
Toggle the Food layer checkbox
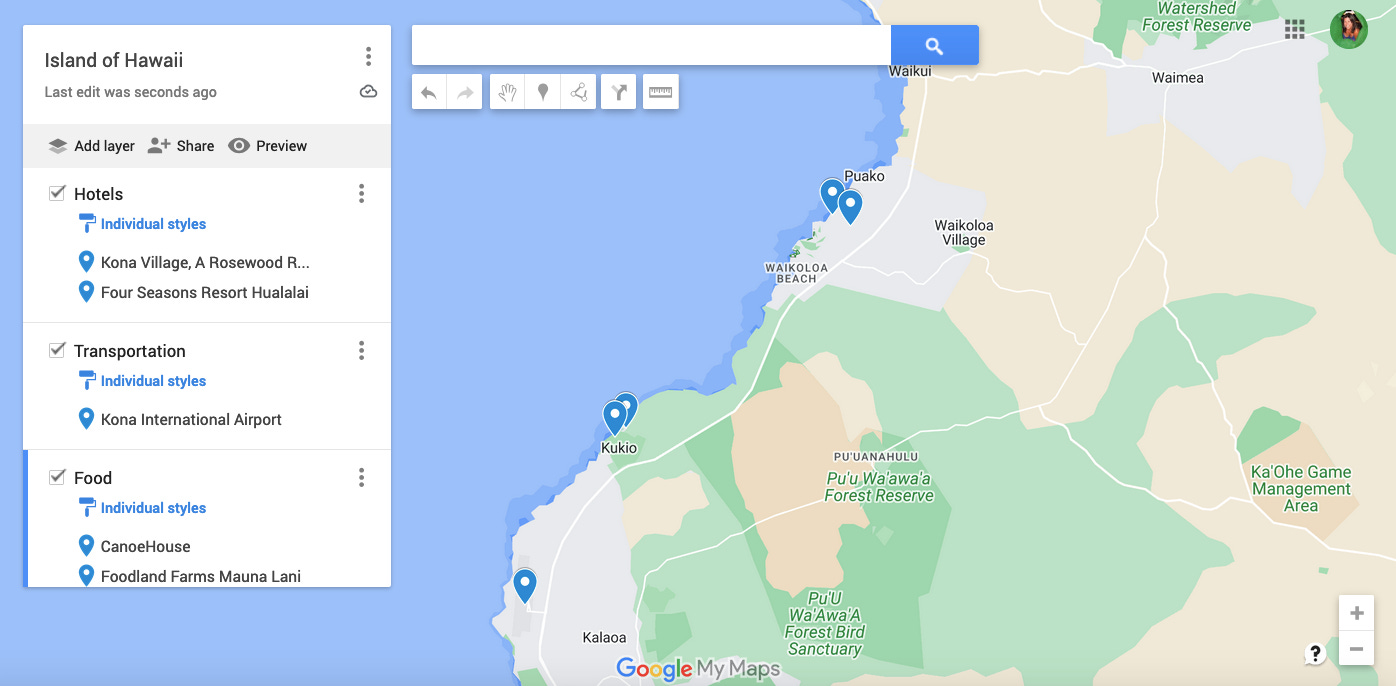pos(57,477)
